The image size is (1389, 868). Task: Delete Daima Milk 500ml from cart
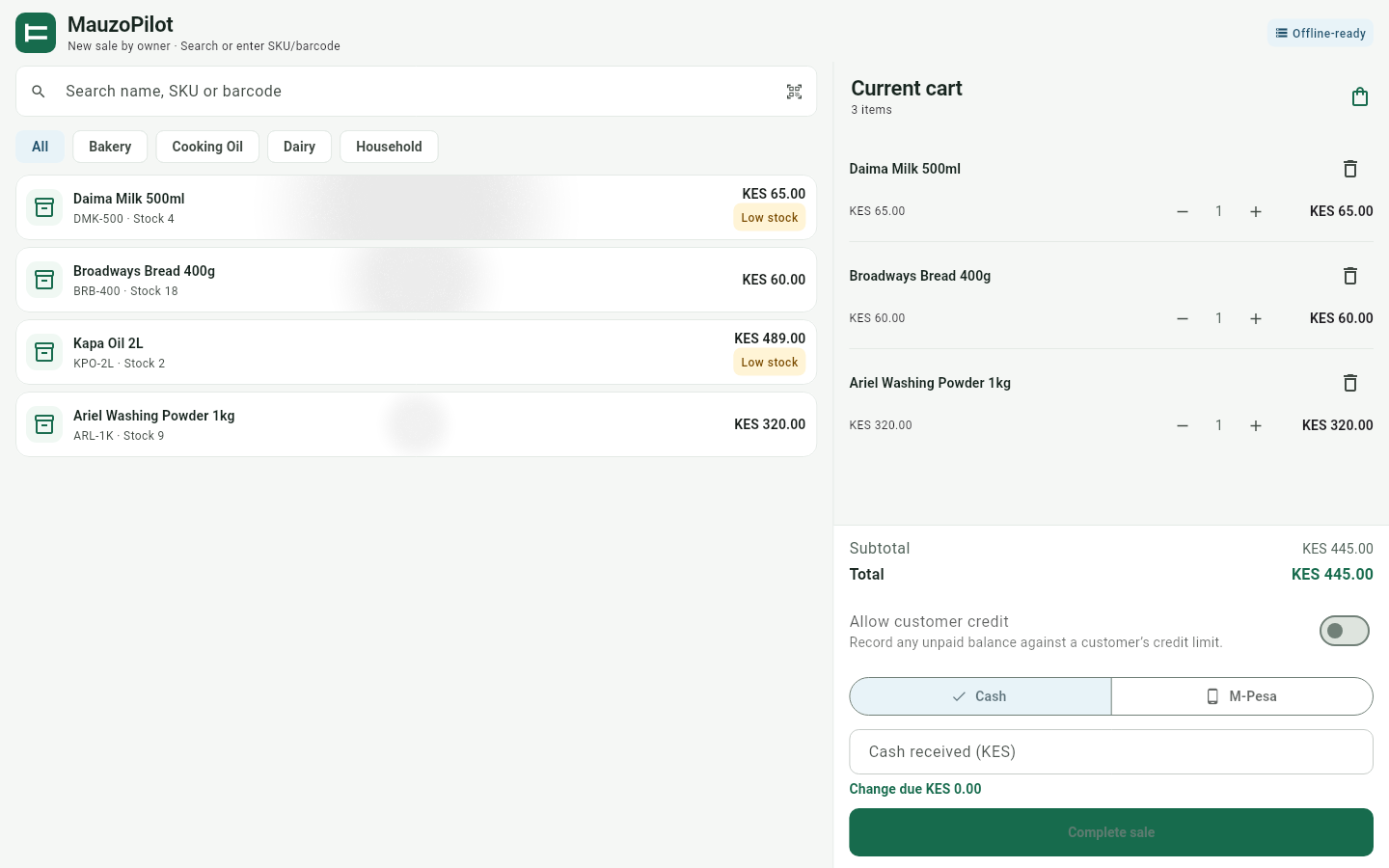coord(1350,169)
